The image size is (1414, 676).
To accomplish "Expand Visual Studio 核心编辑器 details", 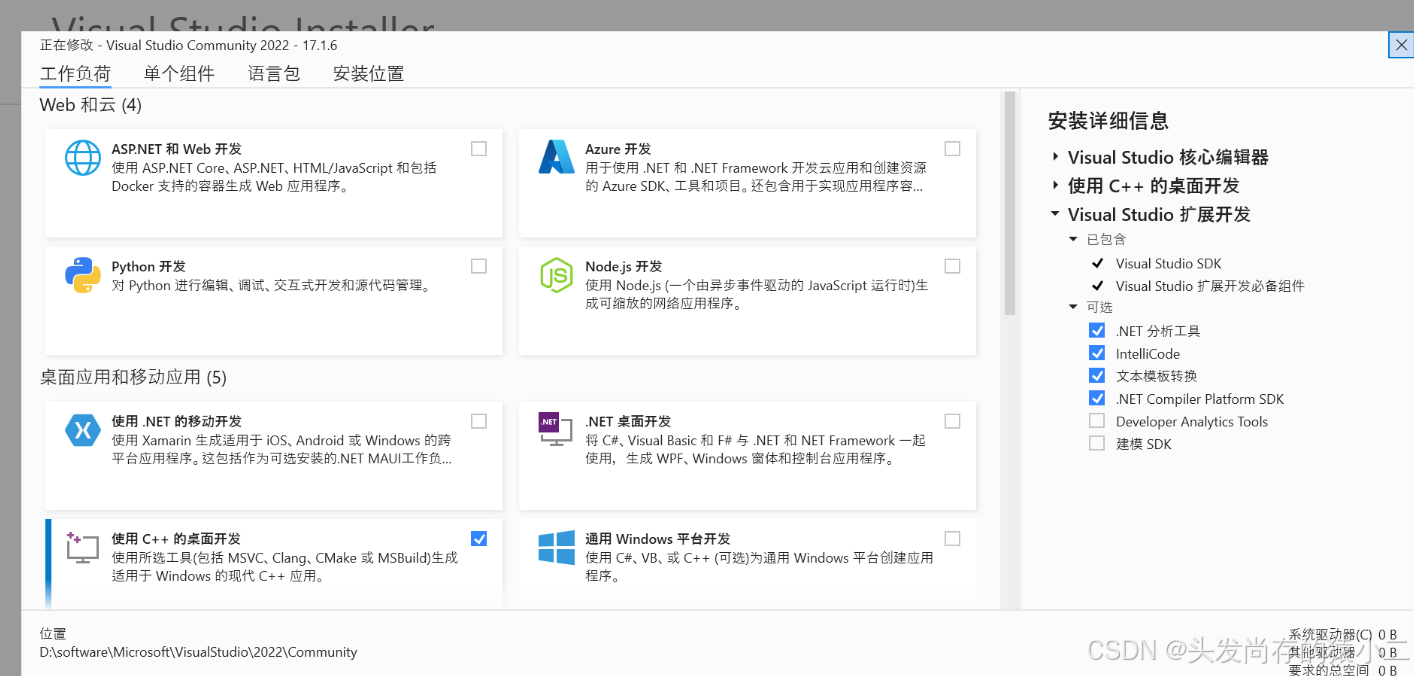I will tap(1055, 157).
